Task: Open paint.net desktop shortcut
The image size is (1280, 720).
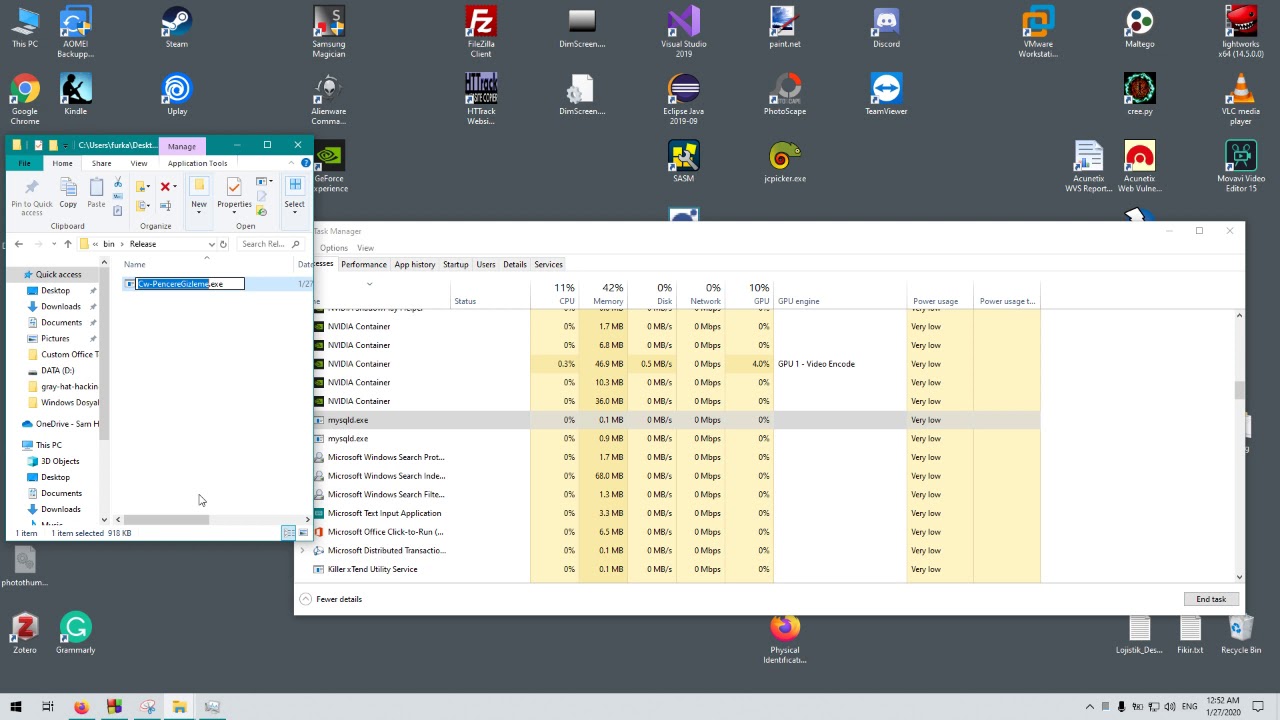Action: [785, 28]
